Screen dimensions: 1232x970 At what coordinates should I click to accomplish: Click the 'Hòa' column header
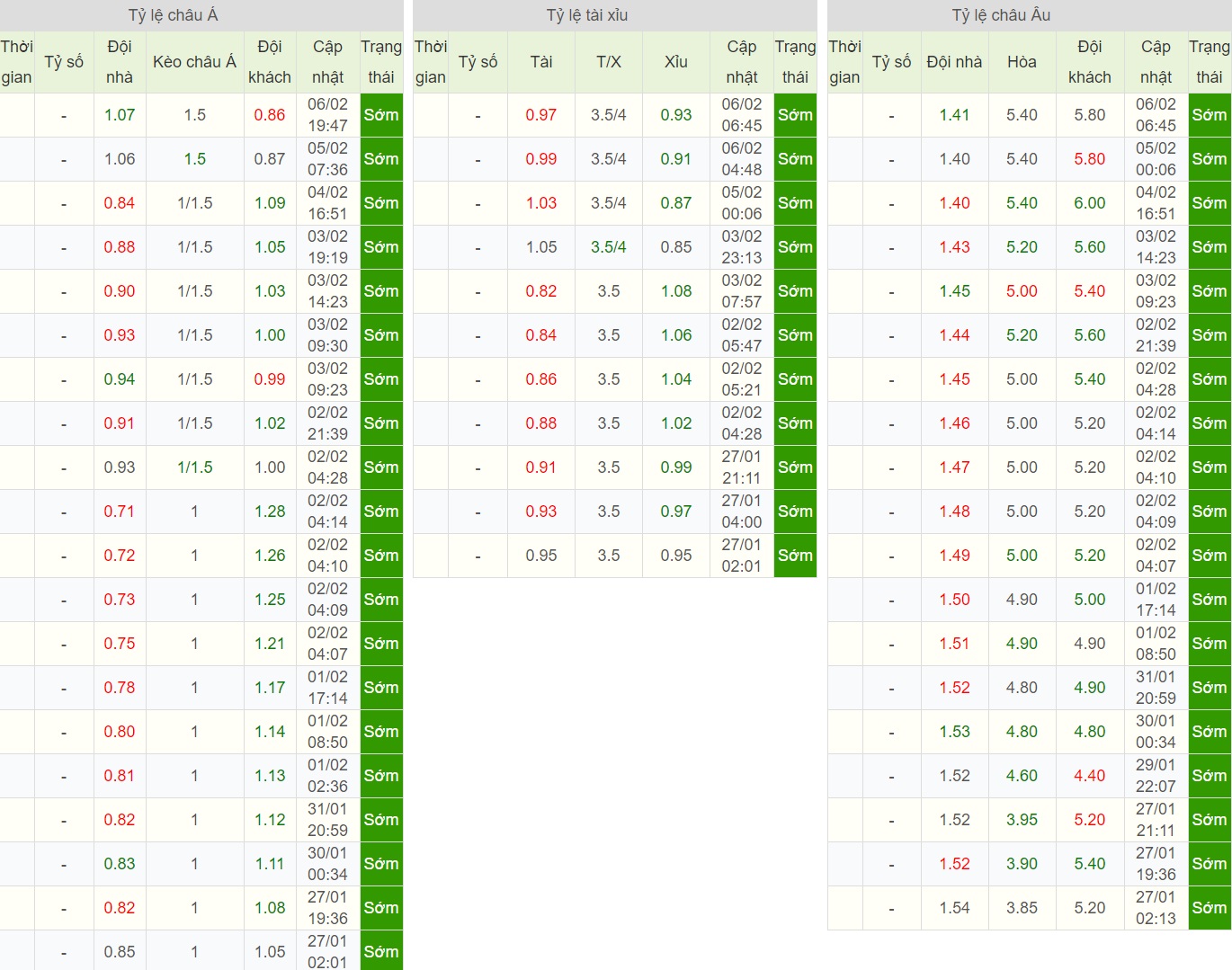tap(1022, 62)
